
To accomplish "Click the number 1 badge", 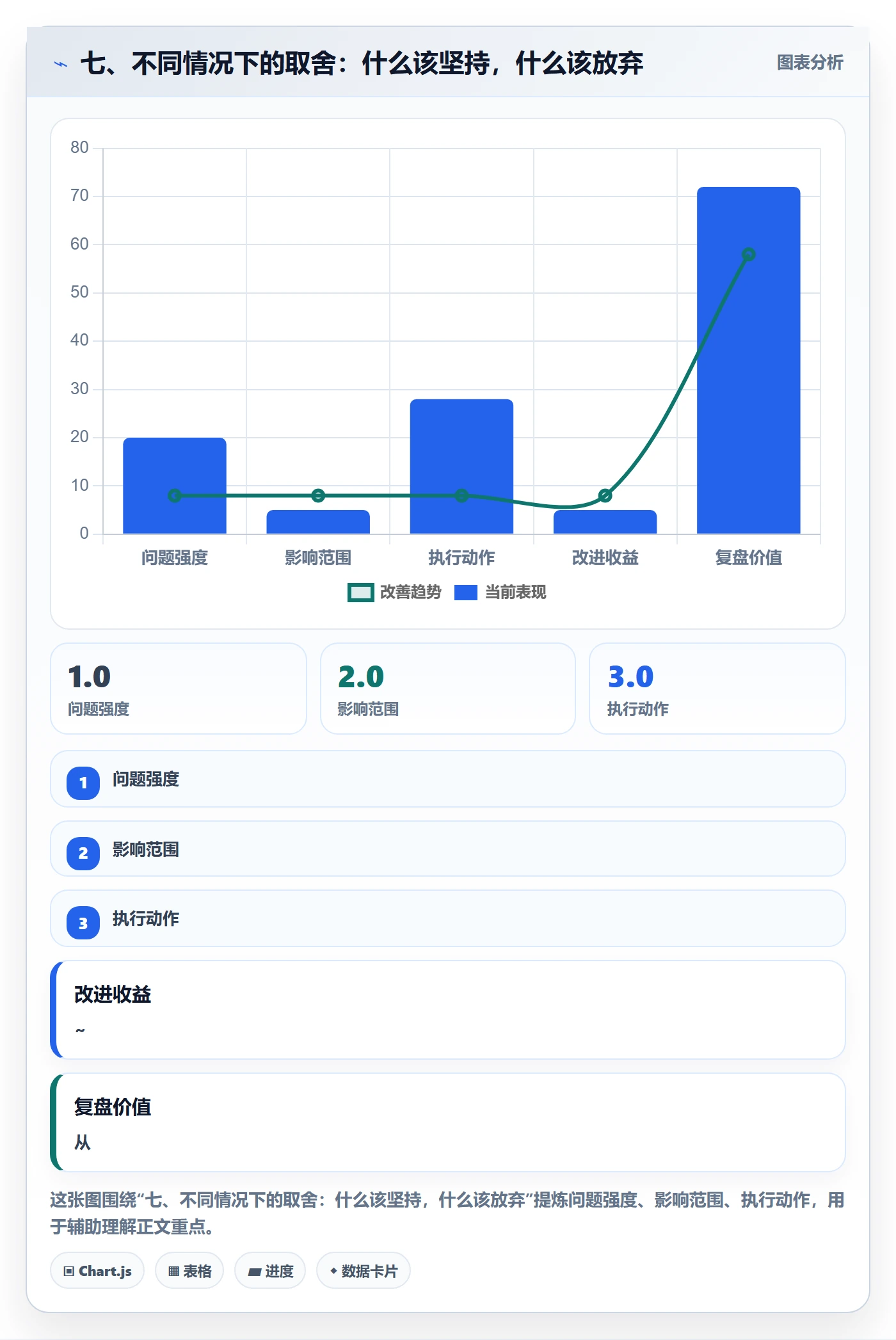I will tap(83, 783).
